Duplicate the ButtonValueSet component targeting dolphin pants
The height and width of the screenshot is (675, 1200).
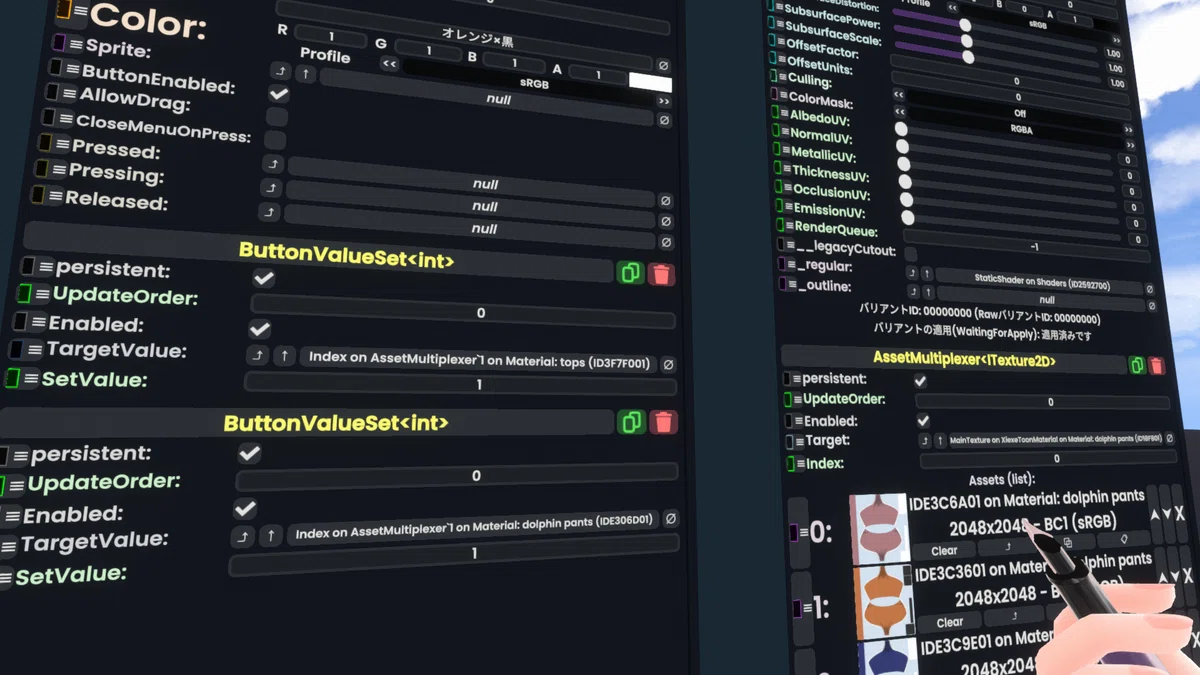point(631,422)
